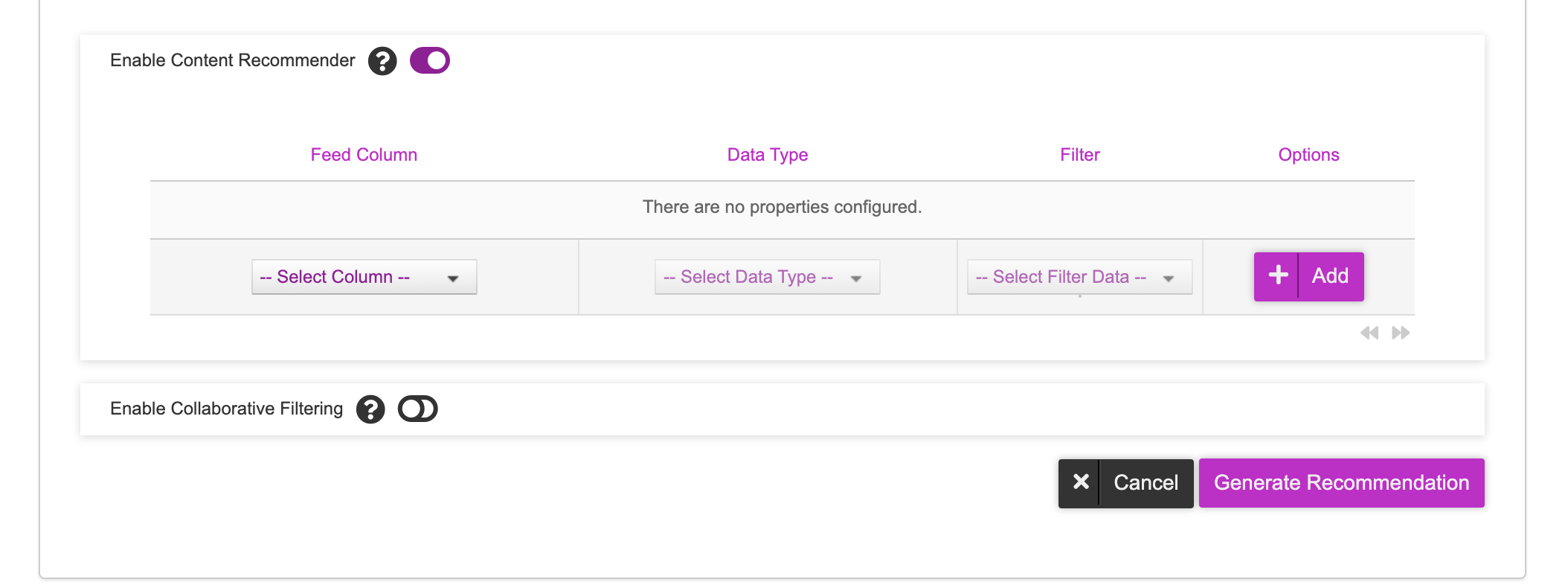The height and width of the screenshot is (585, 1568).
Task: Open help for Enable Content Recommender
Action: tap(382, 61)
